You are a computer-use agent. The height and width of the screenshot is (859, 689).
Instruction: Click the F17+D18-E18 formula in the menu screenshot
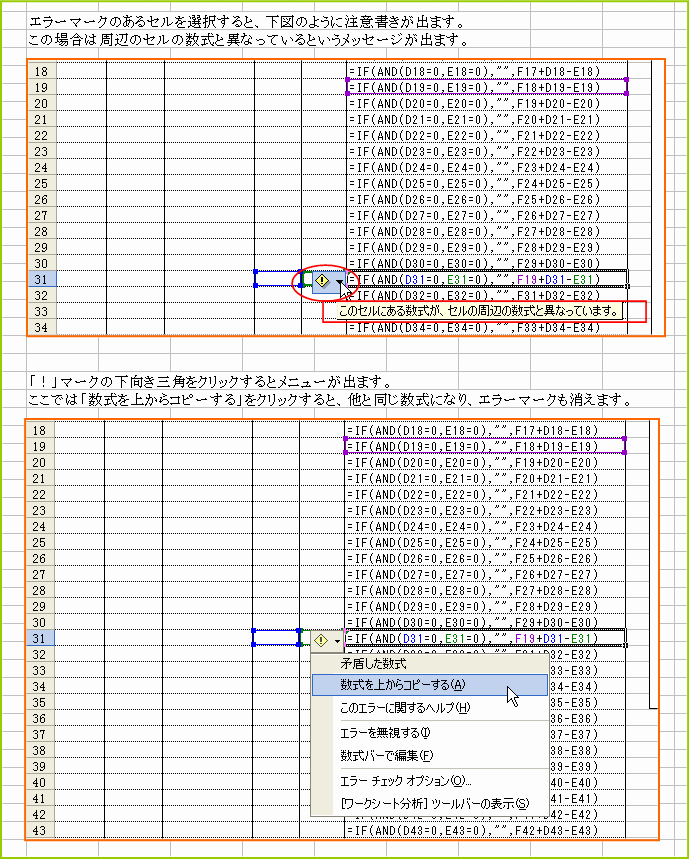click(485, 431)
